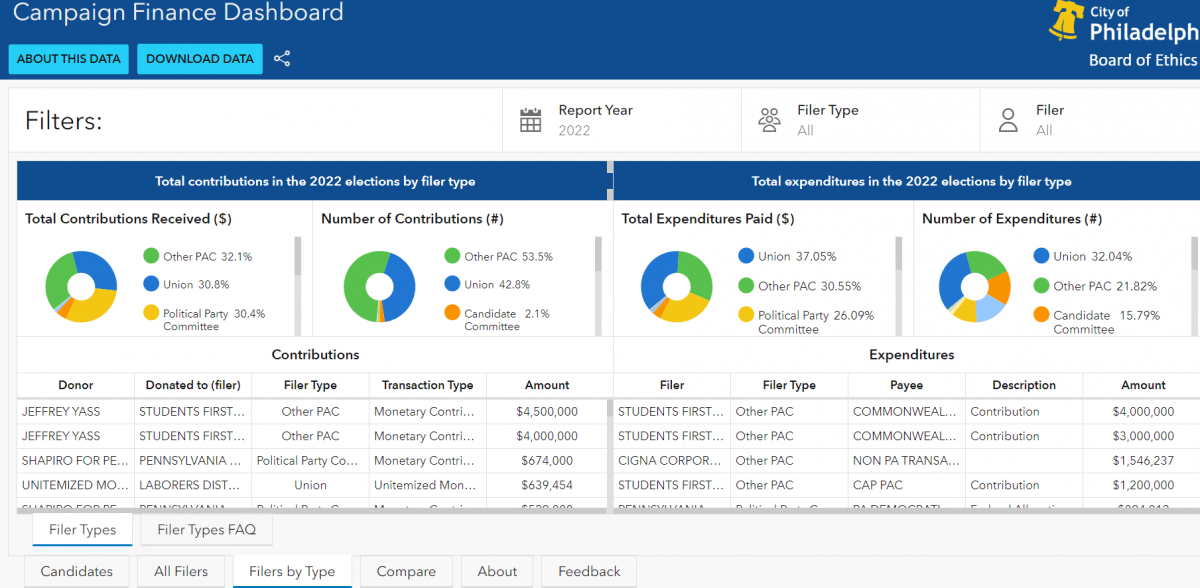
Task: Open the Filer Types FAQ tab
Action: click(206, 530)
